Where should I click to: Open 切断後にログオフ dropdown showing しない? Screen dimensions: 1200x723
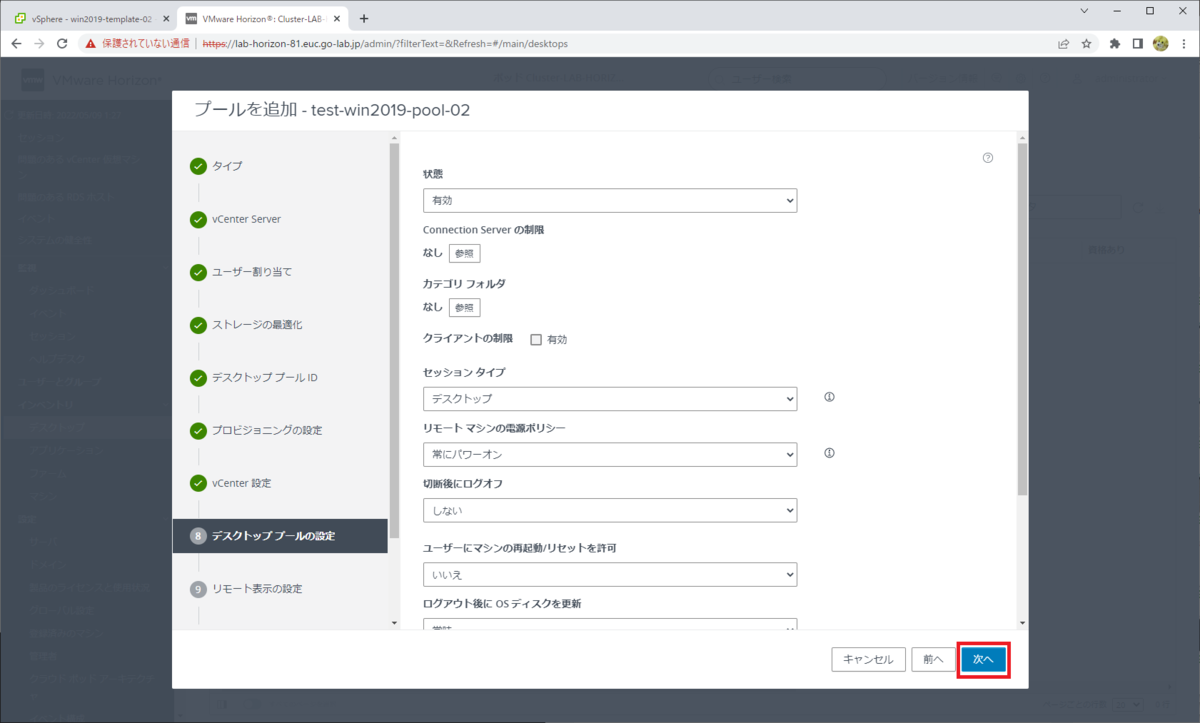(610, 511)
